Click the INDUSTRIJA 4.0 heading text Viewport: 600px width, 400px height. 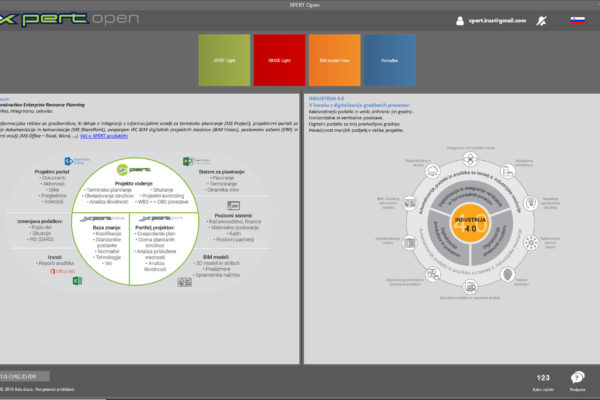point(326,98)
